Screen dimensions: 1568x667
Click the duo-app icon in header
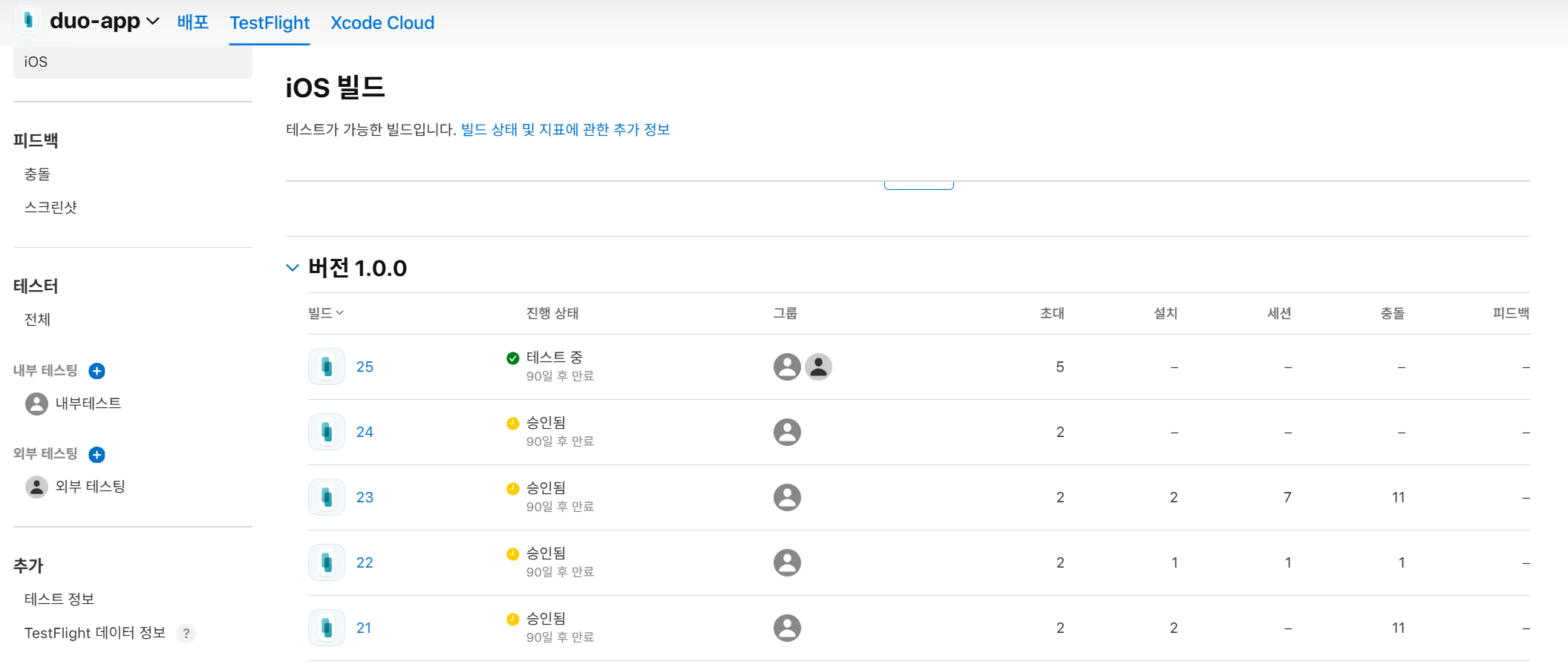[28, 21]
